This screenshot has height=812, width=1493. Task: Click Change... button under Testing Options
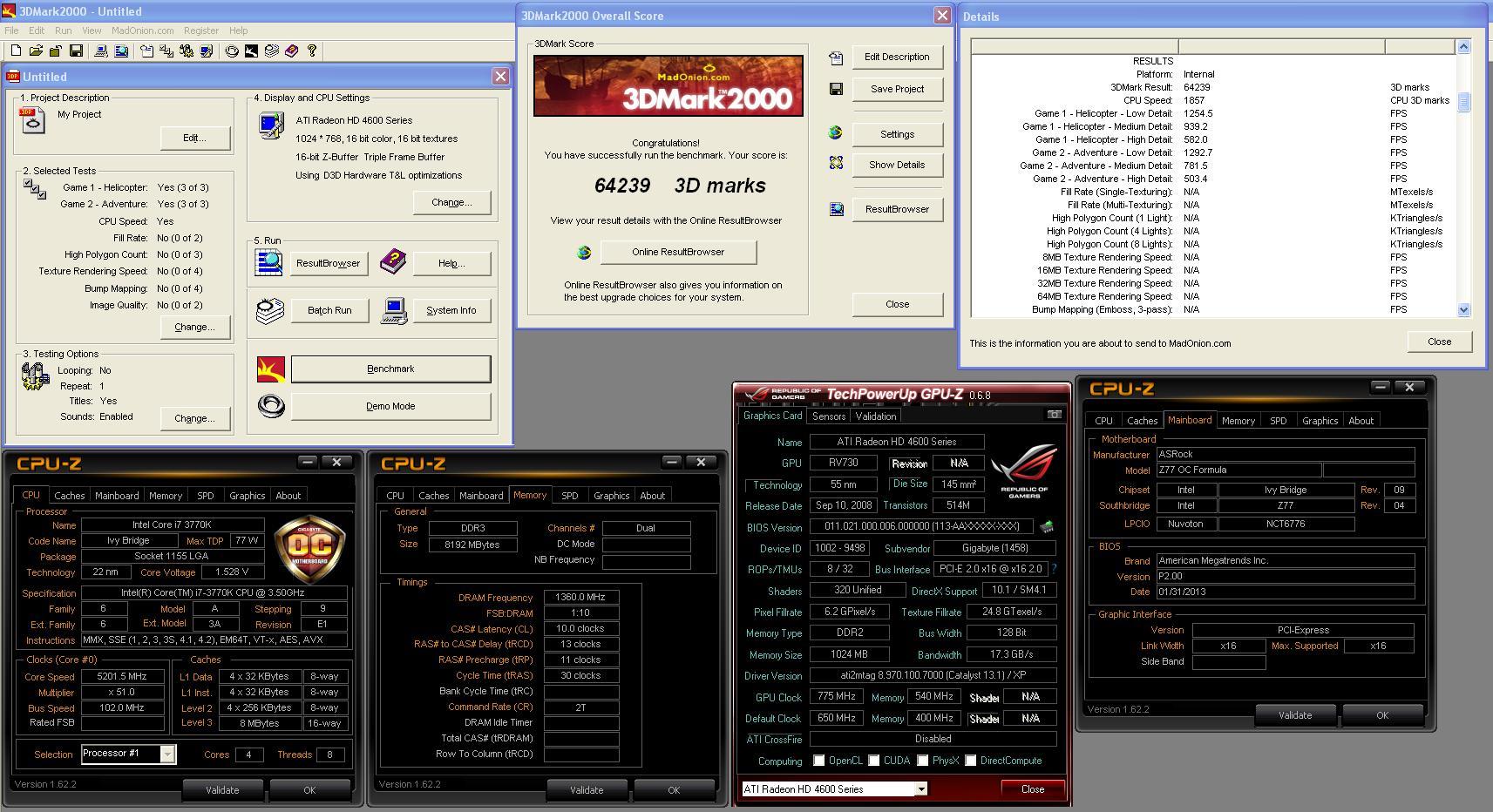click(194, 418)
